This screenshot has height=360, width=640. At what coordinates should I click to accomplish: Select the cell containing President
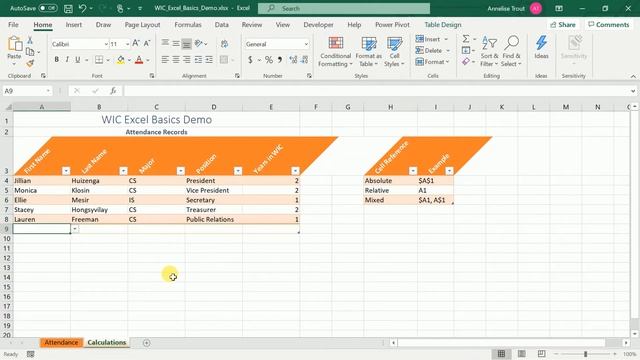pyautogui.click(x=213, y=180)
